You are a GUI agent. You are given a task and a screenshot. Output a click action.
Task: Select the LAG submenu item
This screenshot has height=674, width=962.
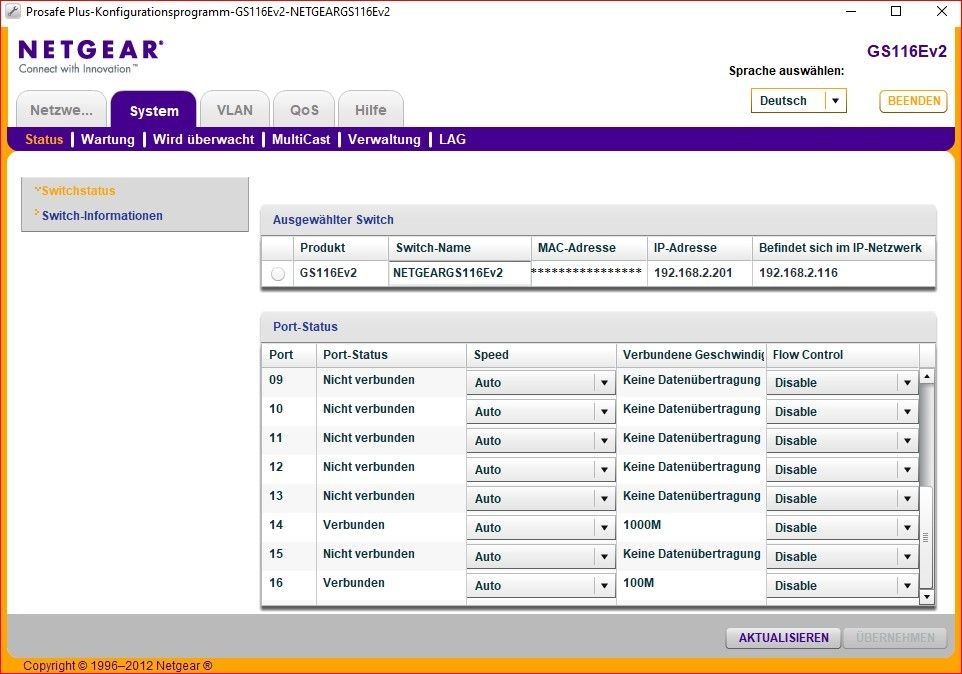coord(452,140)
